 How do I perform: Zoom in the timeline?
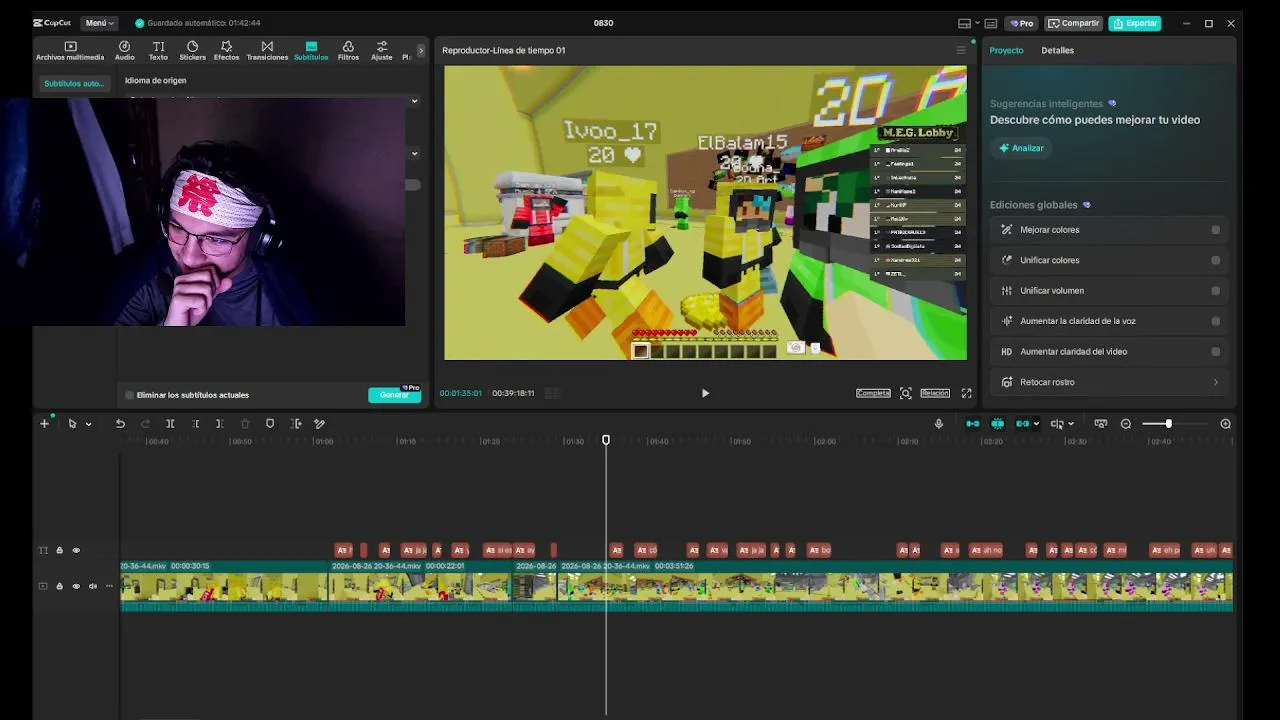(1225, 424)
